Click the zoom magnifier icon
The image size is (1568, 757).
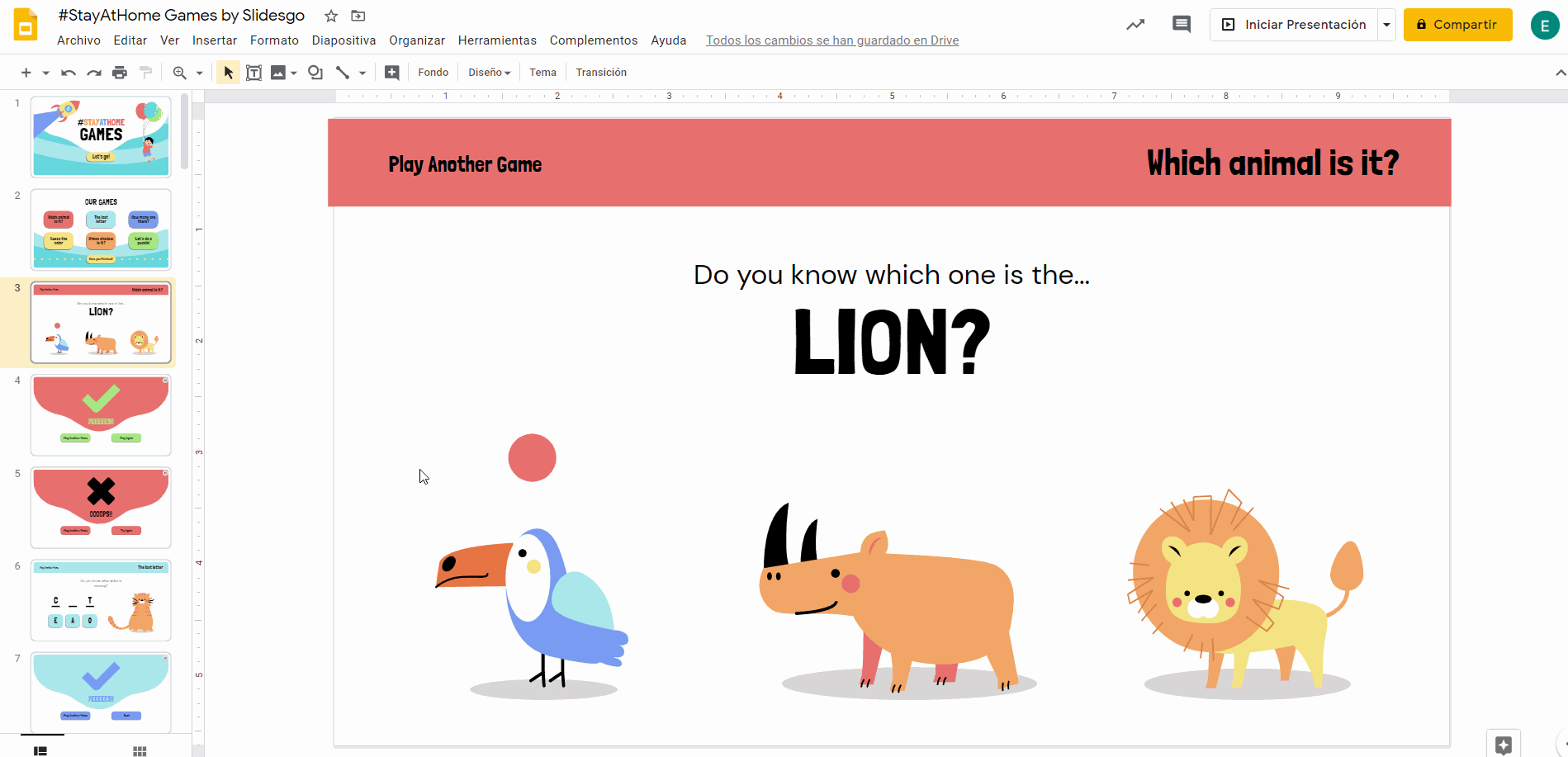point(179,73)
